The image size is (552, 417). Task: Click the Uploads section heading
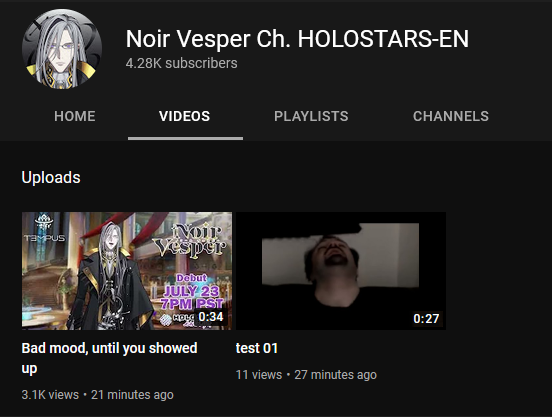tap(51, 177)
